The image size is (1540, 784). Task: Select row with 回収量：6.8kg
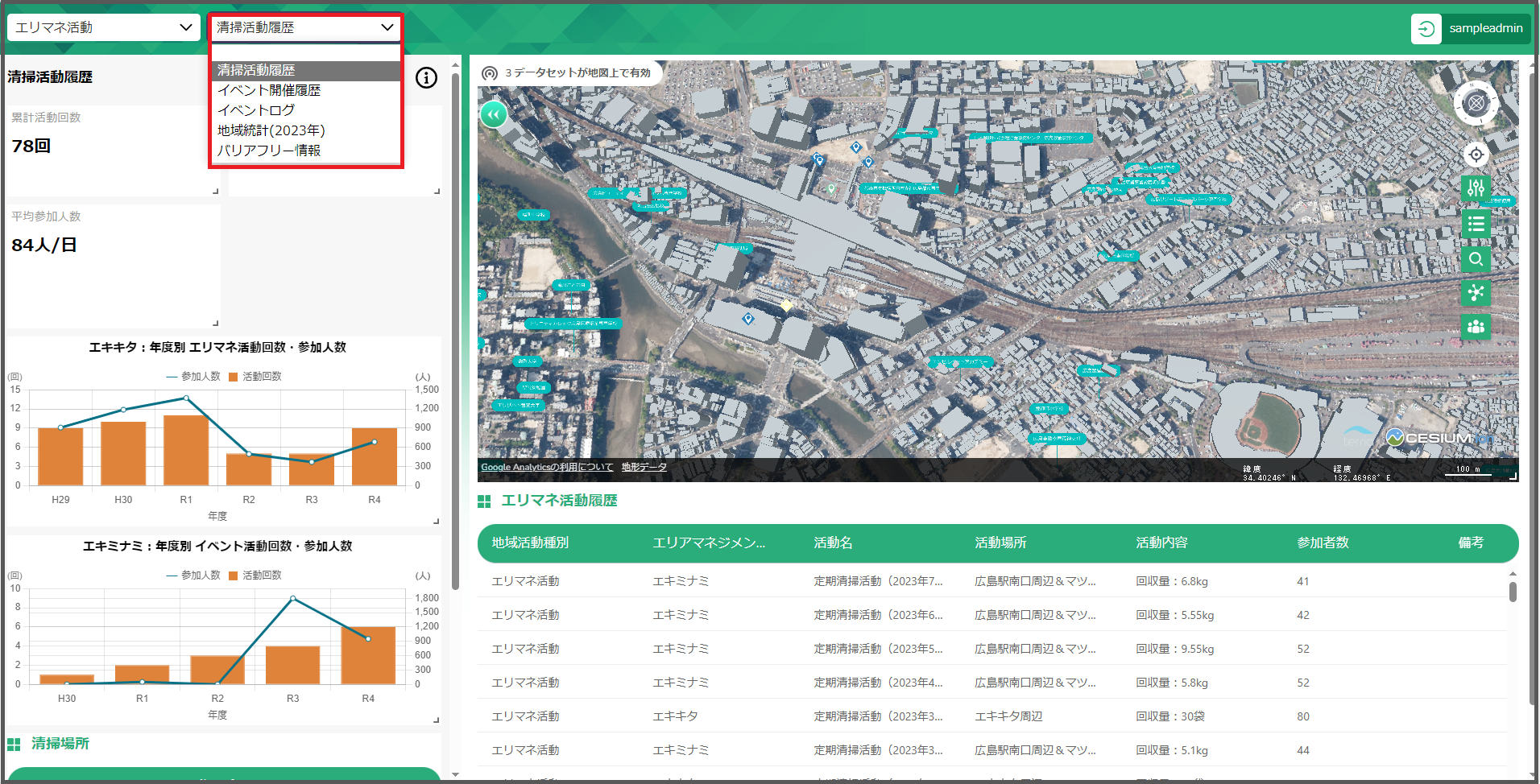click(991, 581)
